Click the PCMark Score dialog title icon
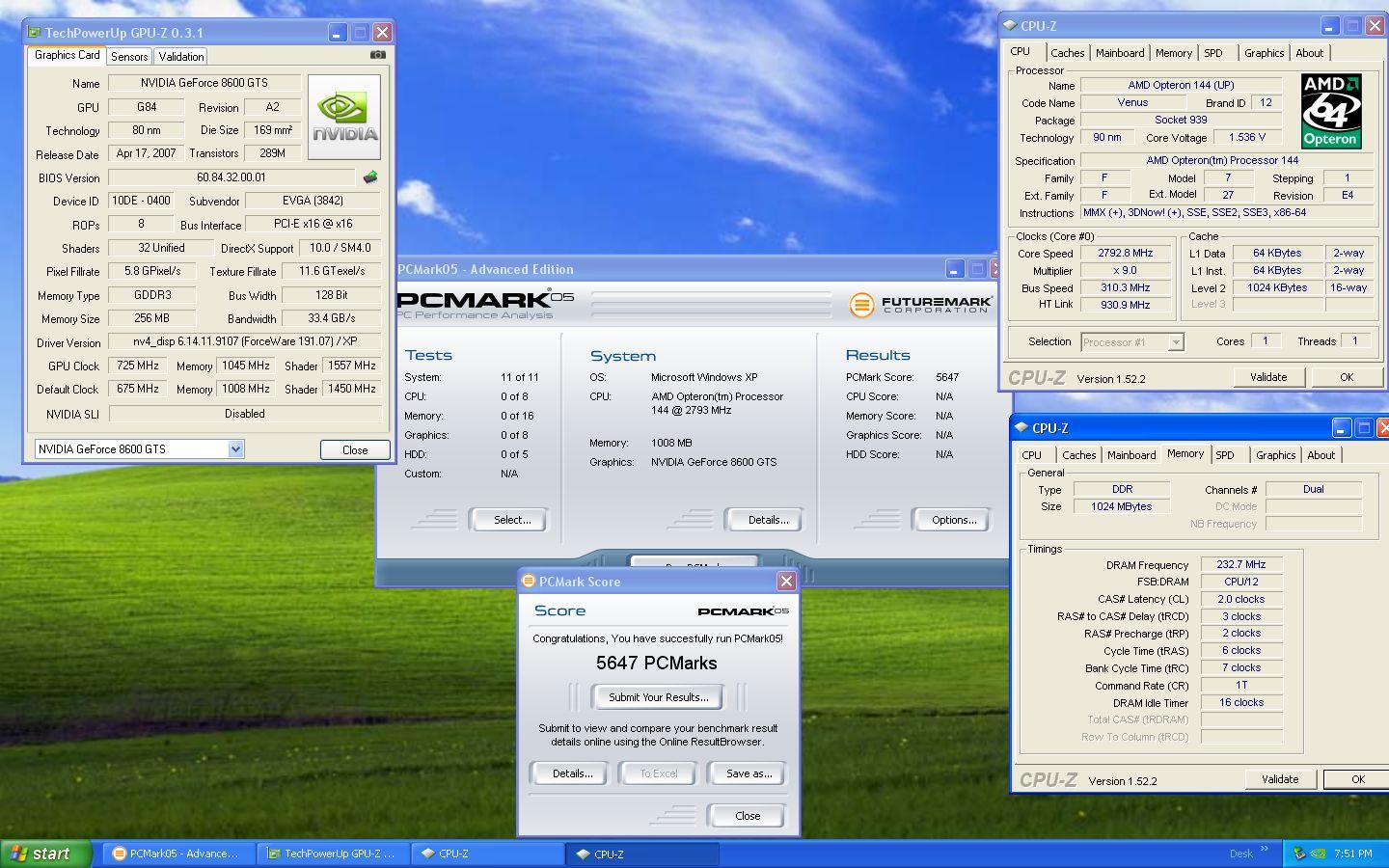Image resolution: width=1389 pixels, height=868 pixels. point(529,582)
